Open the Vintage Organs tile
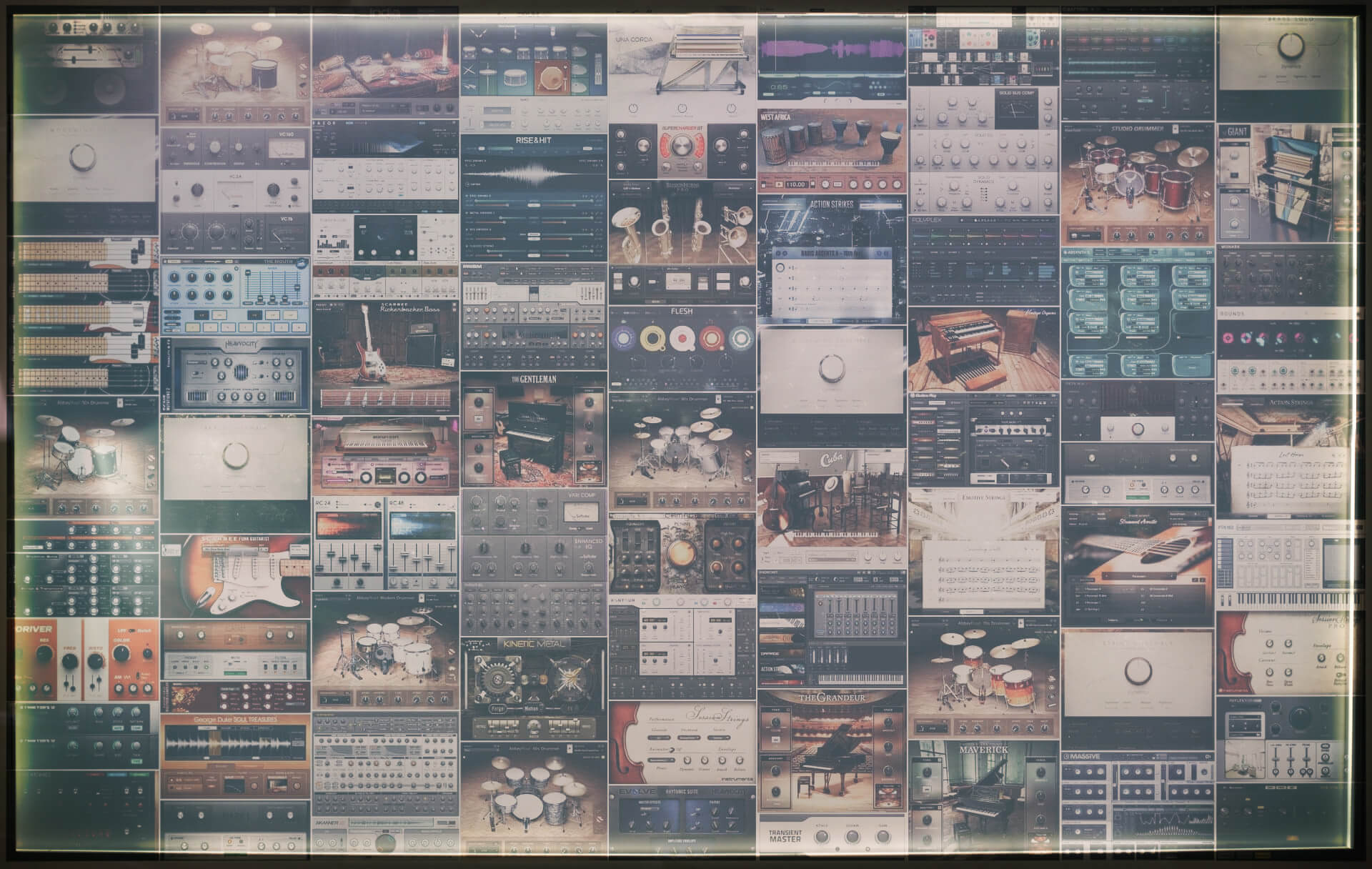The width and height of the screenshot is (1372, 869). pos(983,349)
